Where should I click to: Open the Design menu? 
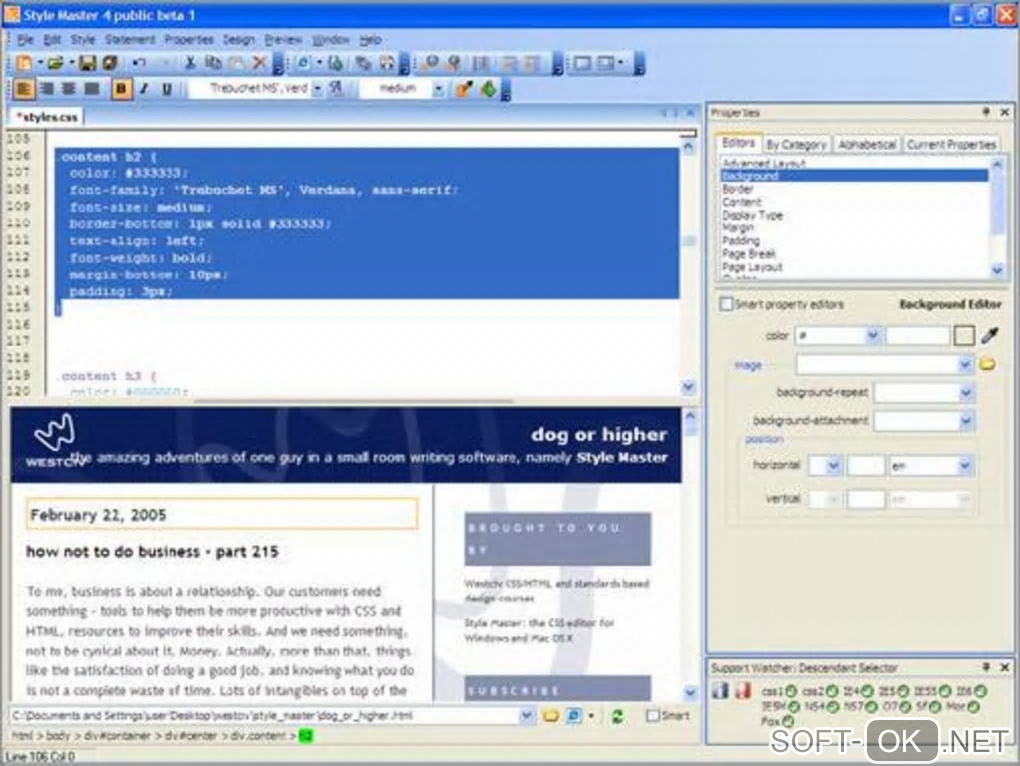click(239, 40)
